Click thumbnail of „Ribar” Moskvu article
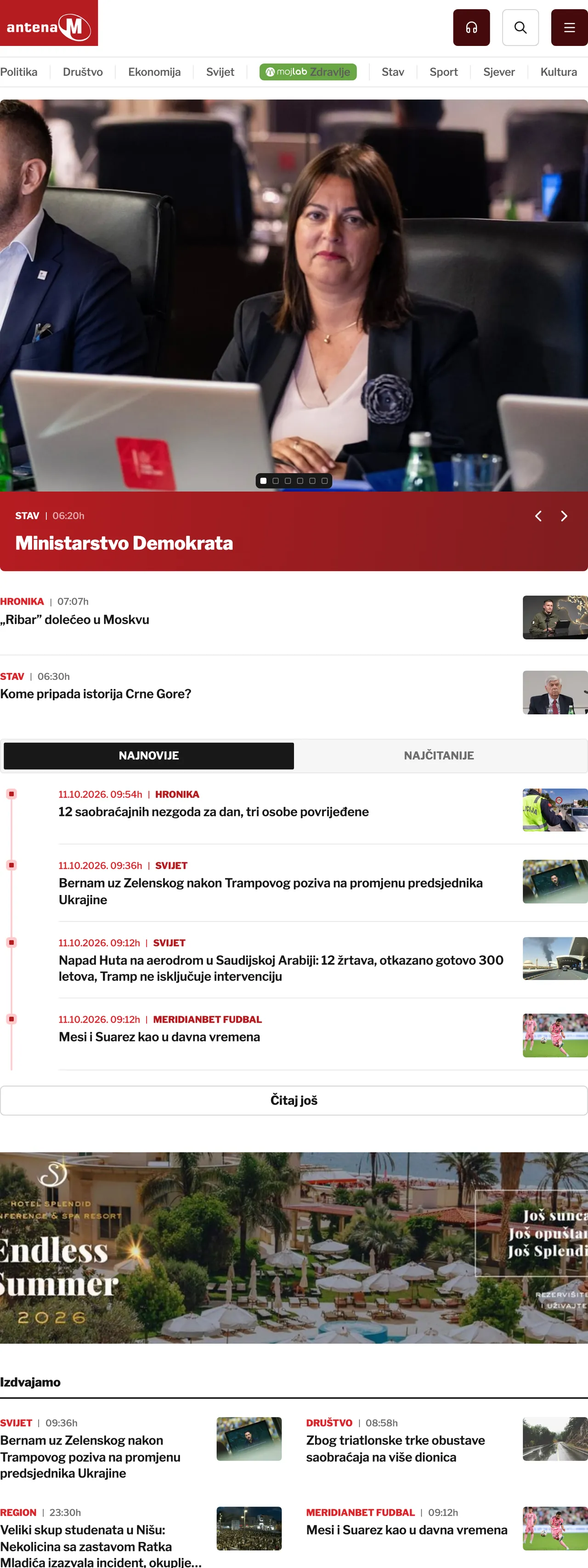The image size is (588, 1568). (555, 617)
